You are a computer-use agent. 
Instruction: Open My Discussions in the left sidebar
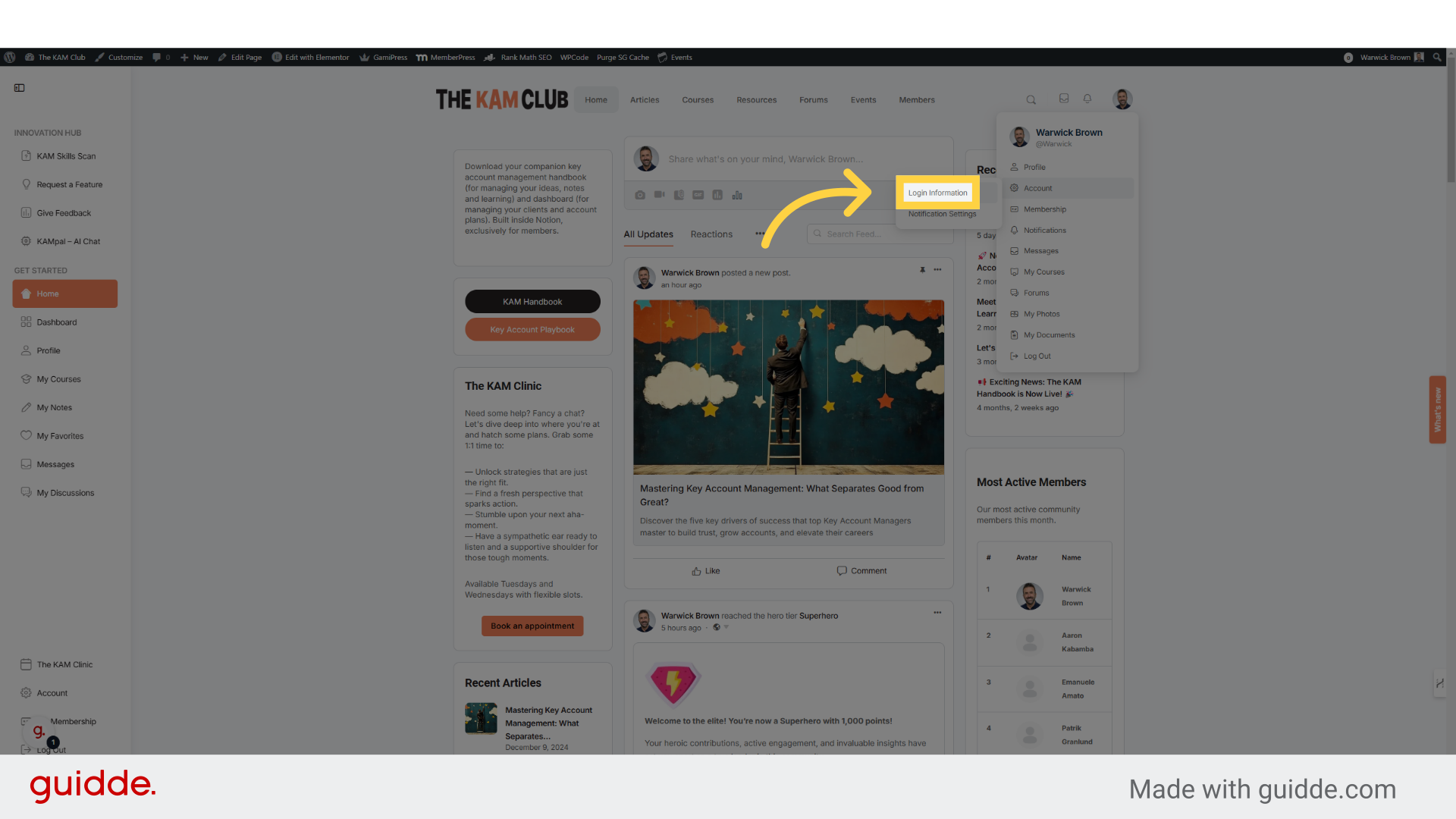coord(65,493)
